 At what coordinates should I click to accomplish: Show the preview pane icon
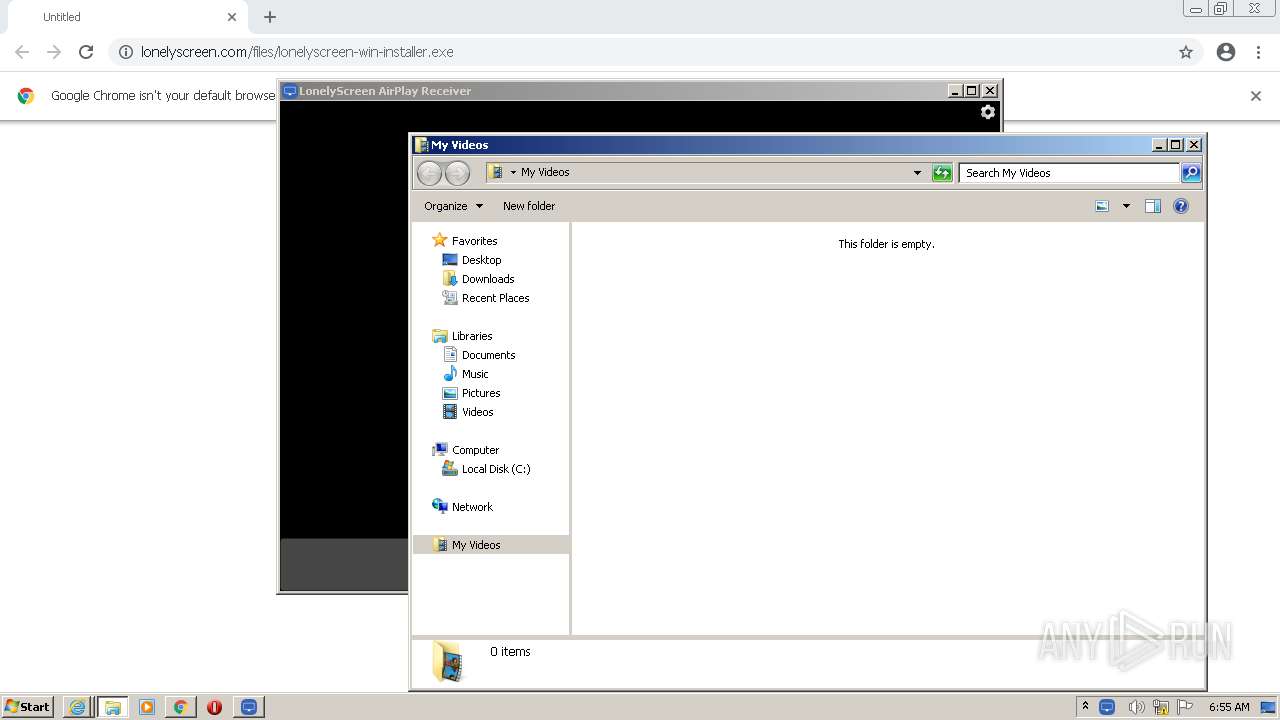pos(1153,206)
